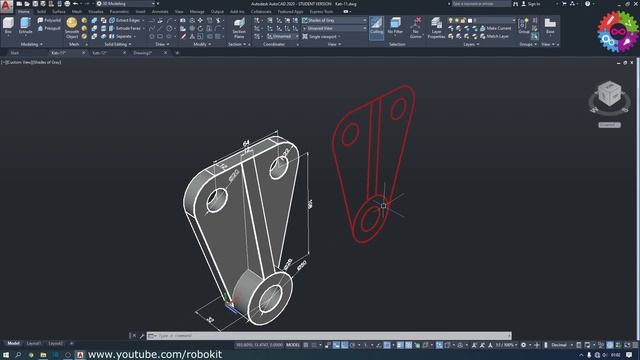The height and width of the screenshot is (360, 640).
Task: Click the viewport label Custom View Shades of Gray
Action: point(31,62)
